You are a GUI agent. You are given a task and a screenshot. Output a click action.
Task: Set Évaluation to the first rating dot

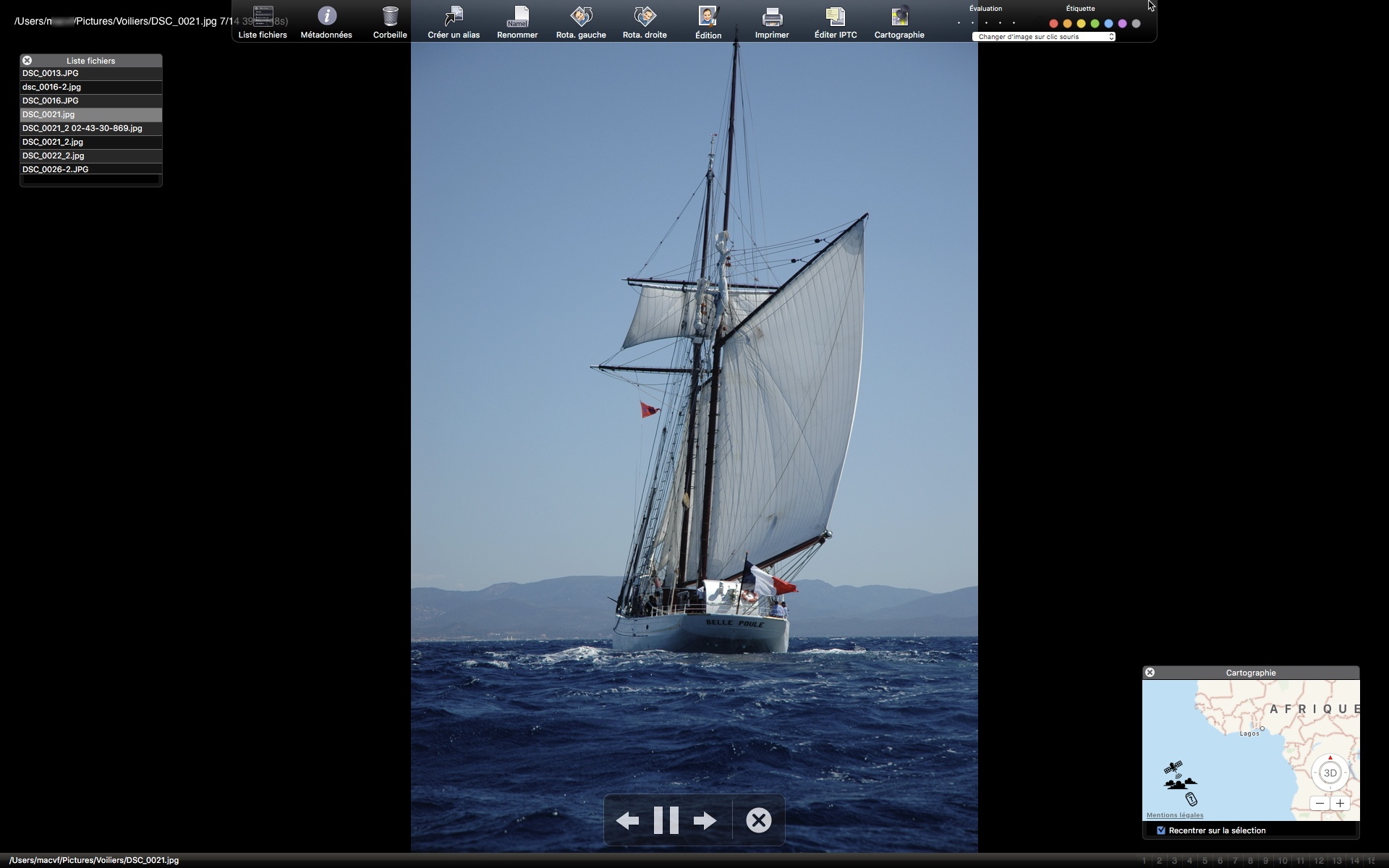point(959,23)
